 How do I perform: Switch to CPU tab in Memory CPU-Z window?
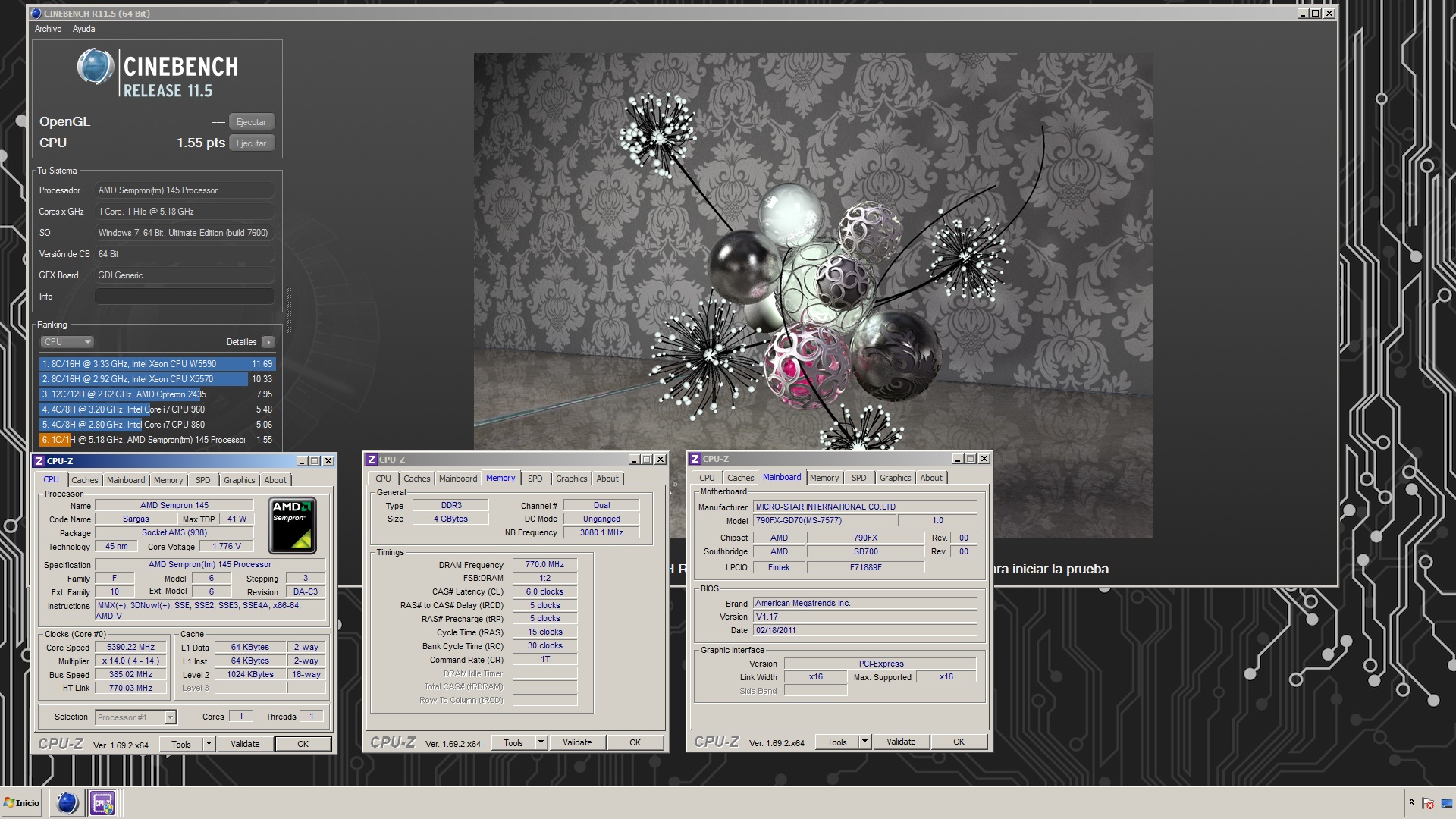click(x=383, y=479)
